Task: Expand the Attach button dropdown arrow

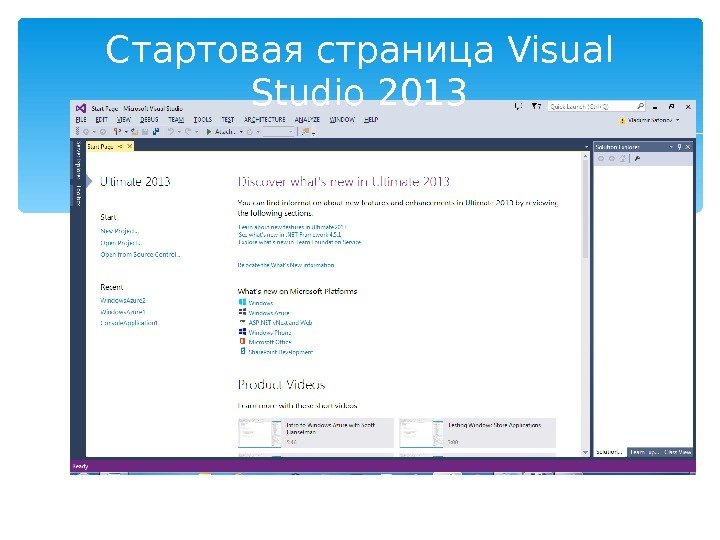Action: click(241, 132)
